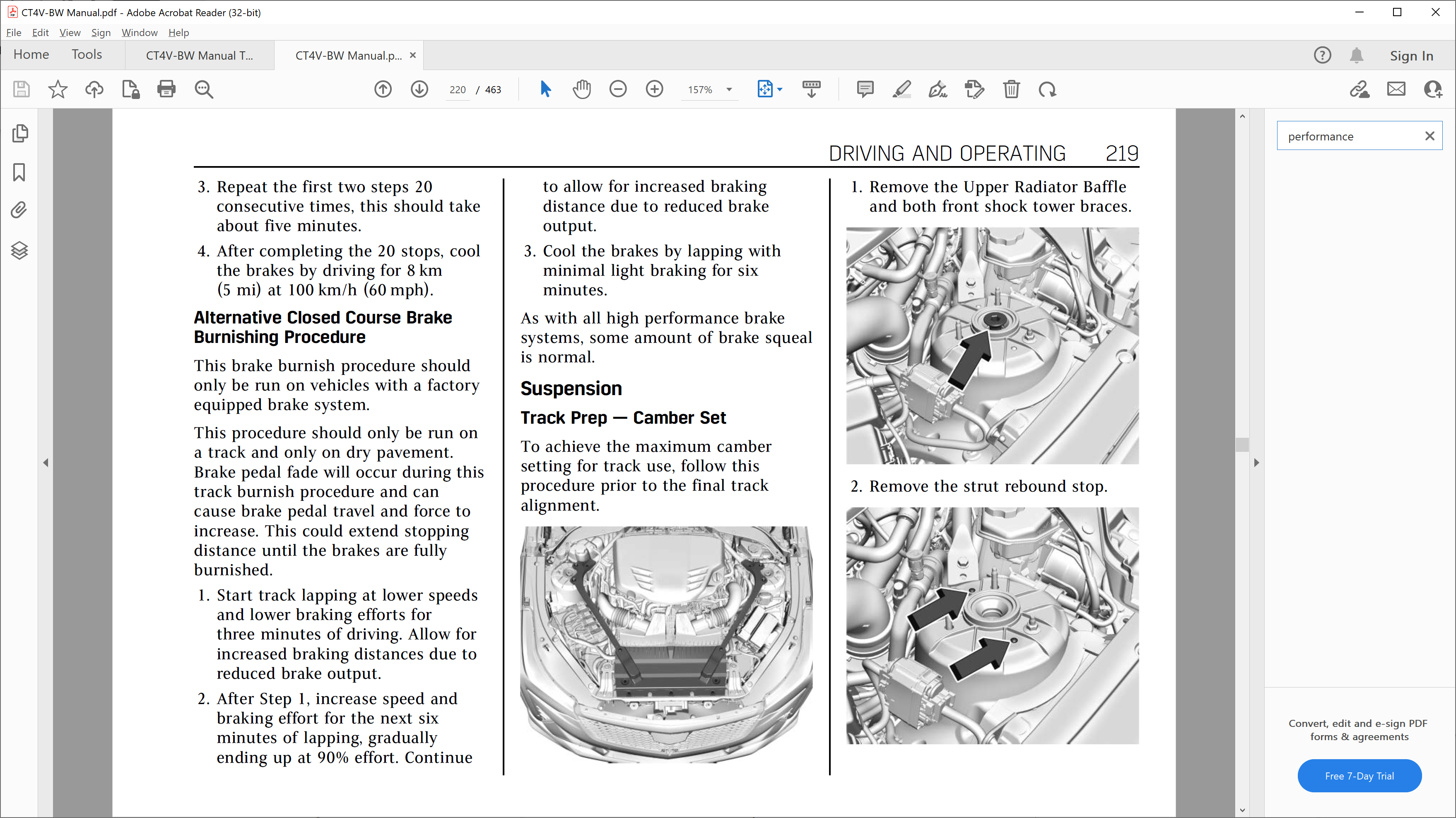Viewport: 1456px width, 818px height.
Task: Click the Send by email envelope icon
Action: [1396, 89]
